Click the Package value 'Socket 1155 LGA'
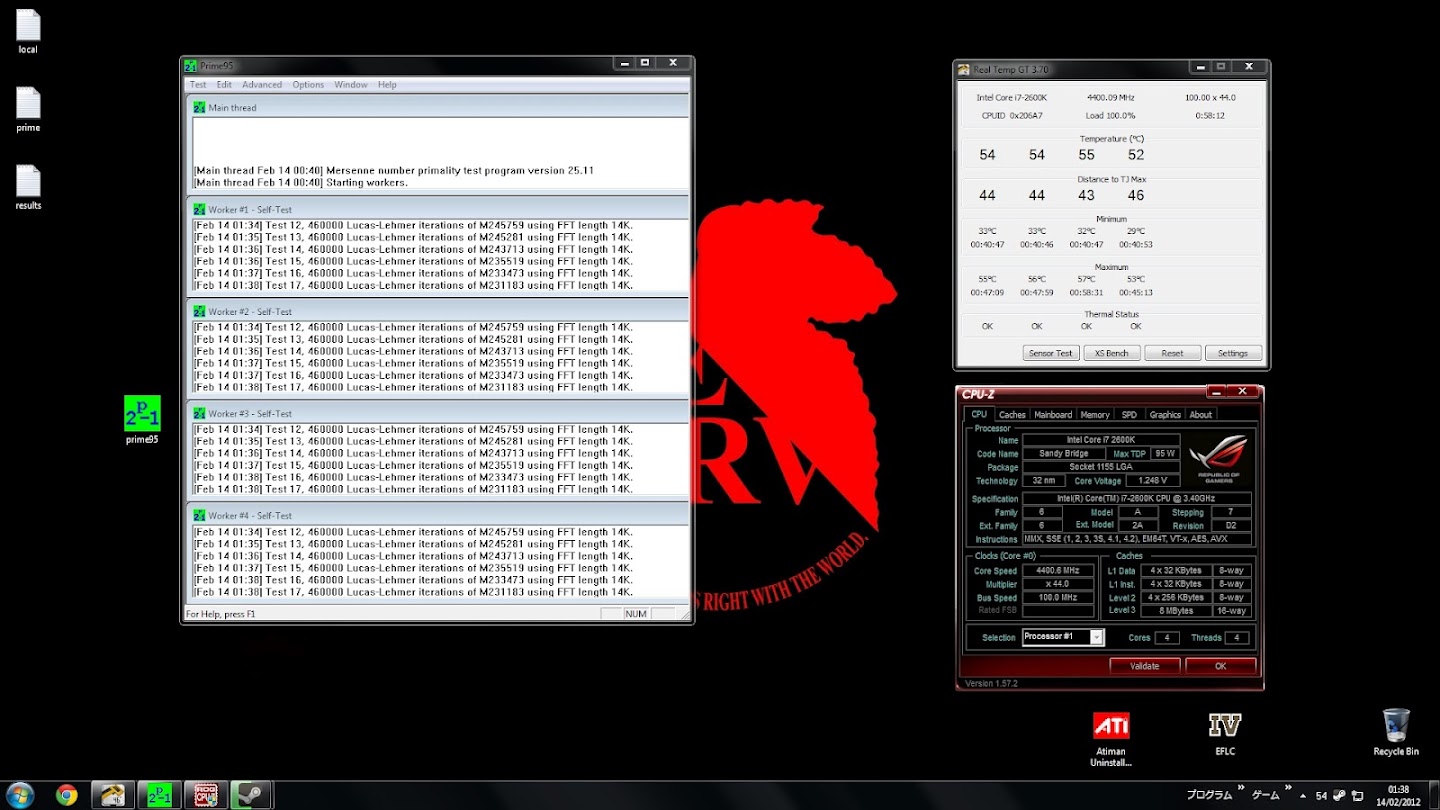 [x=1100, y=467]
